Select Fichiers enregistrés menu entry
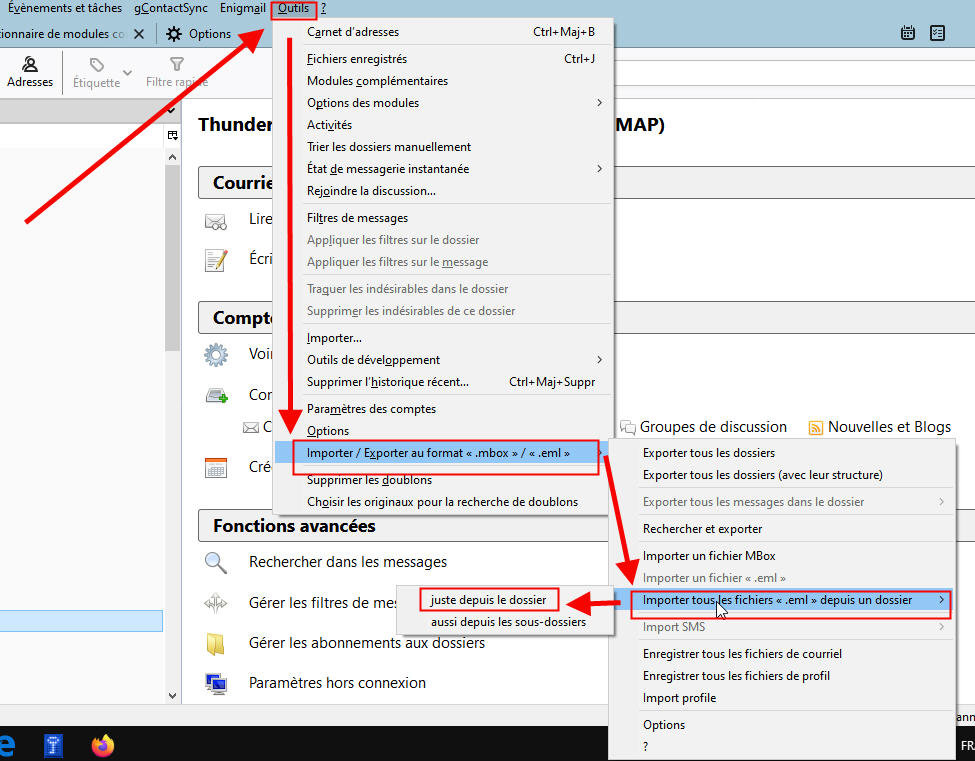975x761 pixels. pos(444,59)
